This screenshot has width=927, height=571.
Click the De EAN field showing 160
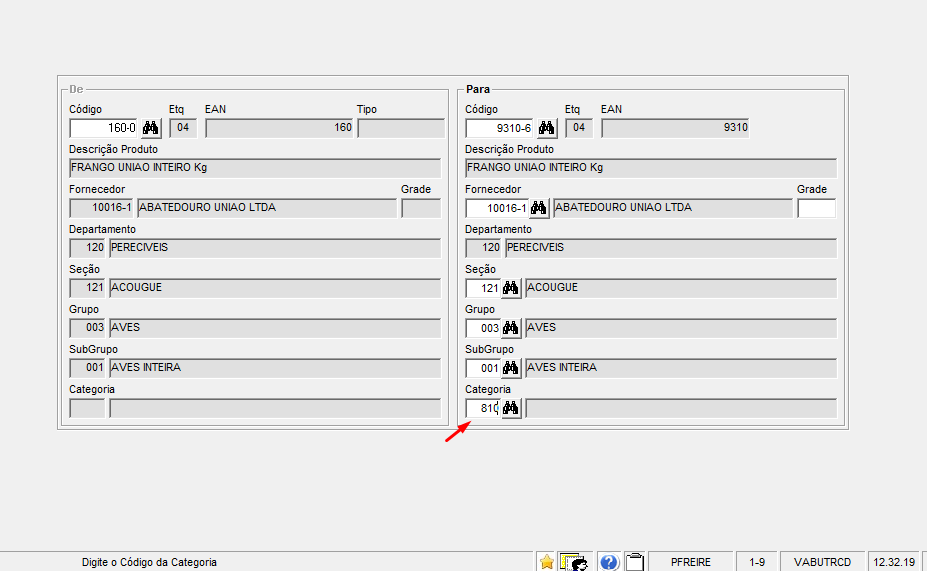click(279, 128)
